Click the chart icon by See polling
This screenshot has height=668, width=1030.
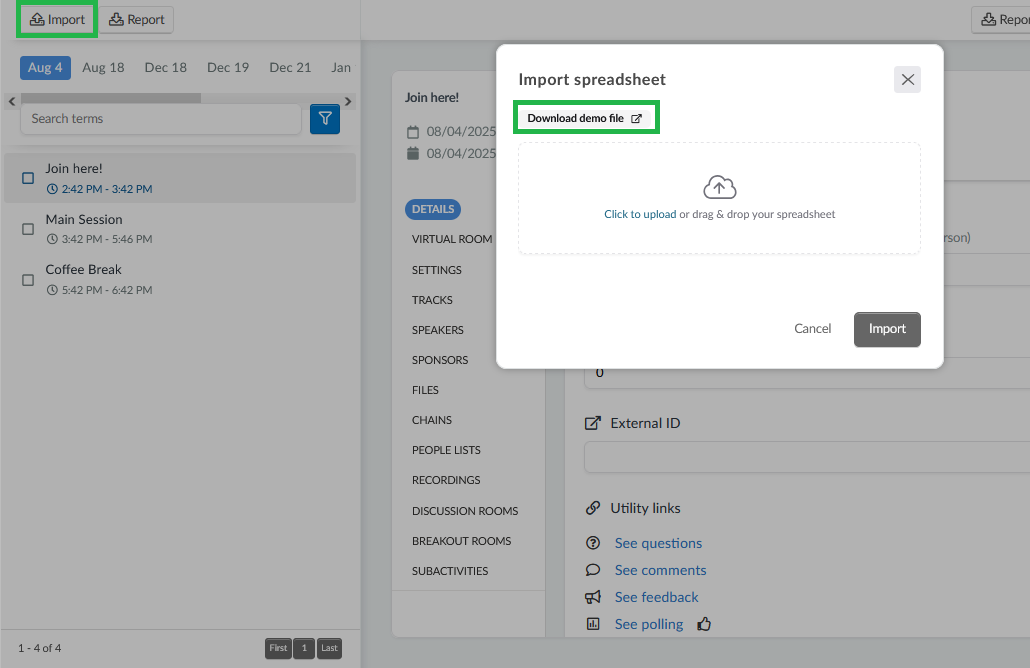(593, 624)
